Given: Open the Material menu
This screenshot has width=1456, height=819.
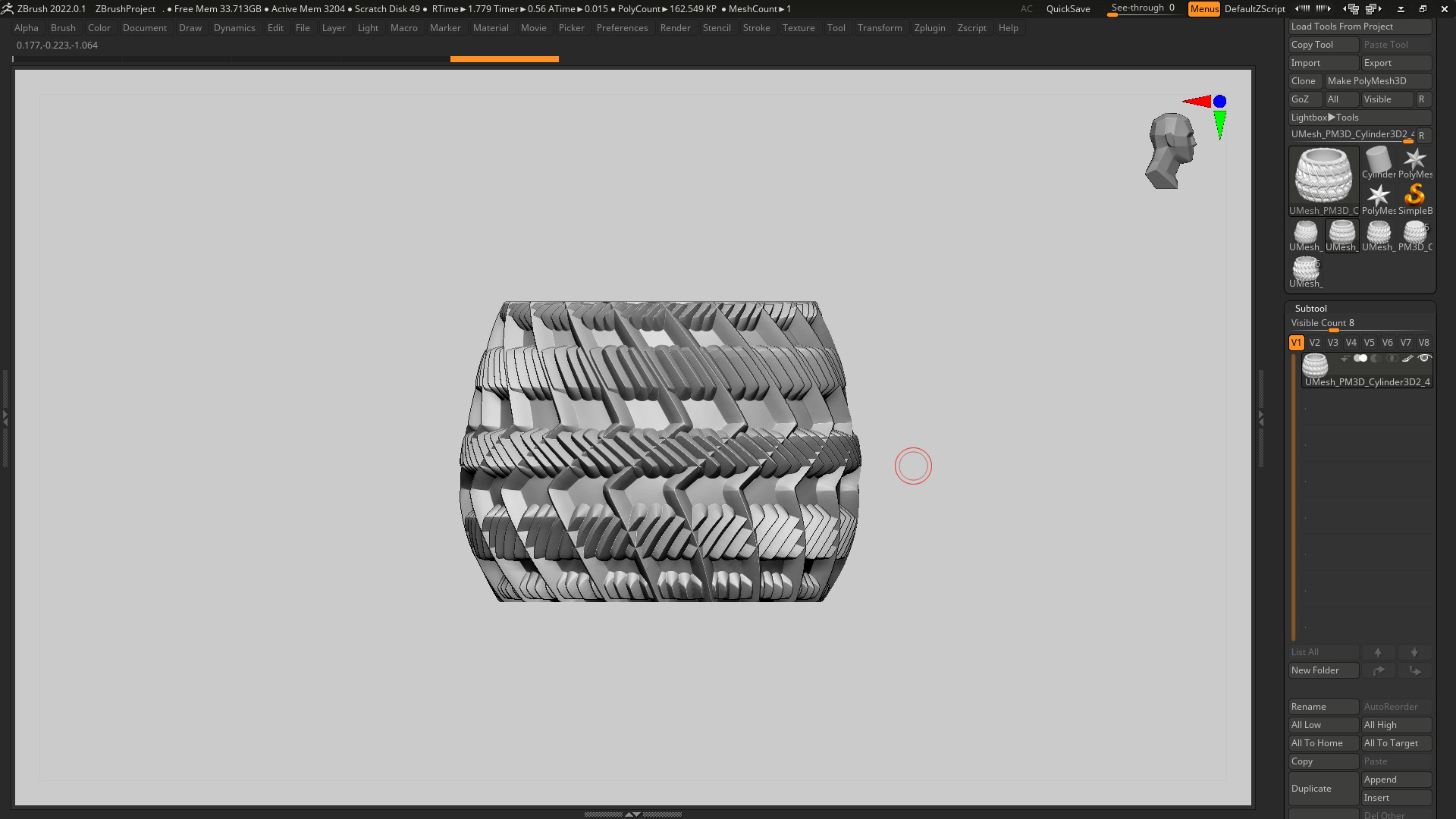Looking at the screenshot, I should pyautogui.click(x=491, y=28).
